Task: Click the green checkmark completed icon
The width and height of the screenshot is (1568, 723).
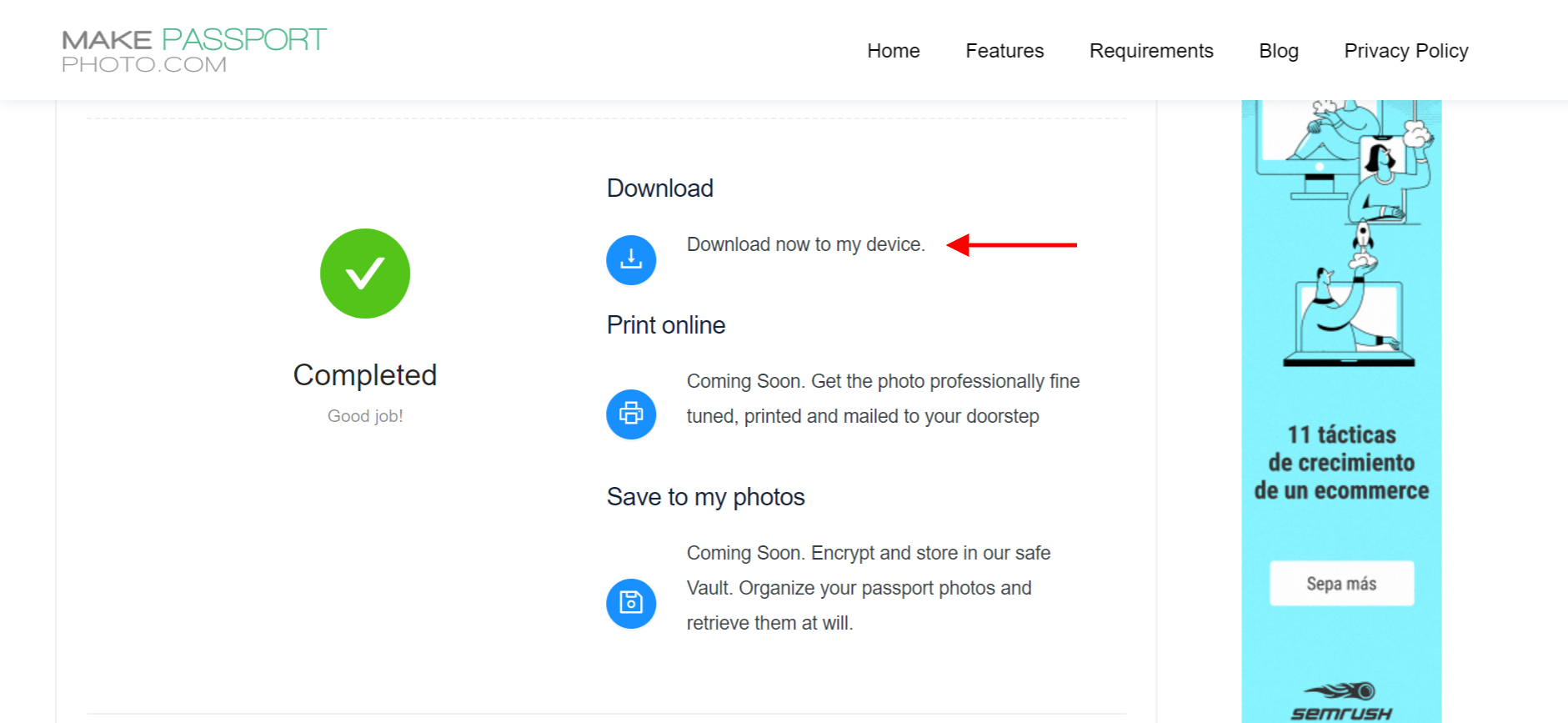Action: point(365,274)
